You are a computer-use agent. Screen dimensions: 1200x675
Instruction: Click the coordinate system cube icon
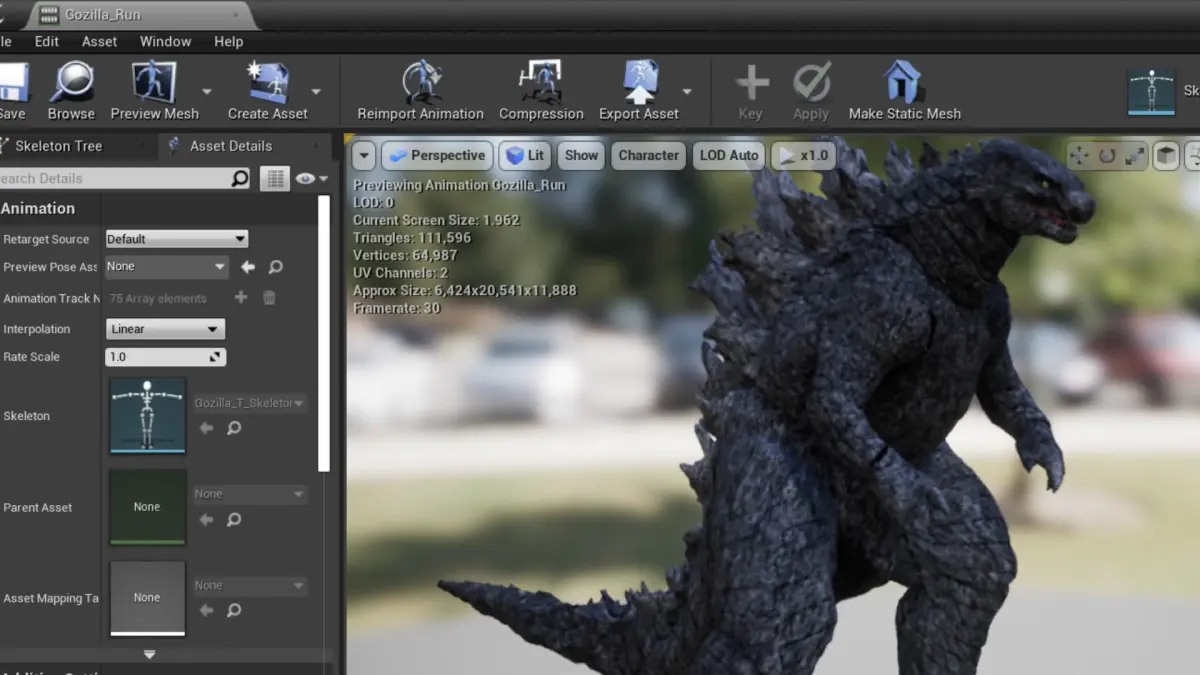pyautogui.click(x=1165, y=156)
